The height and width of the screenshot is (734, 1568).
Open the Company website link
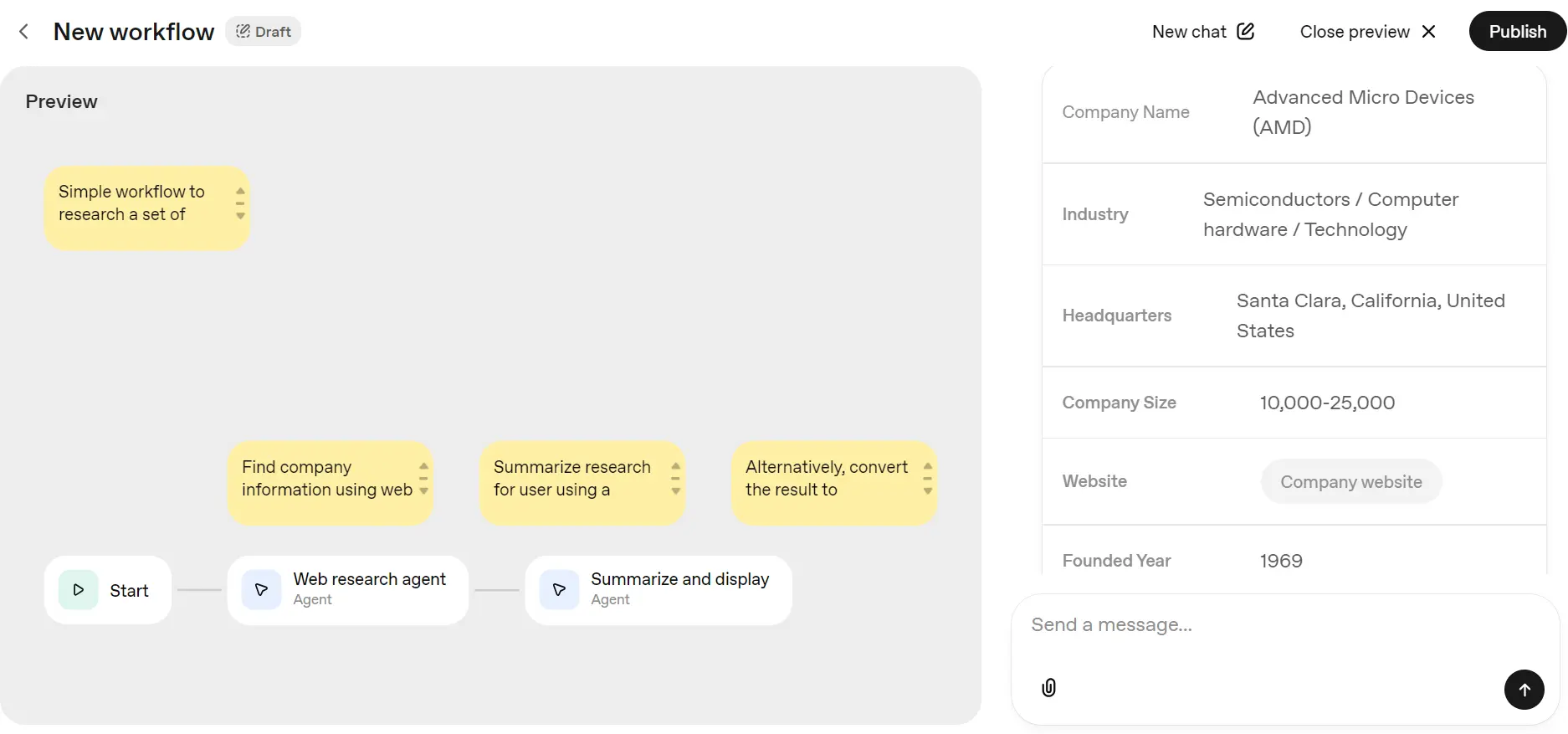click(x=1350, y=482)
